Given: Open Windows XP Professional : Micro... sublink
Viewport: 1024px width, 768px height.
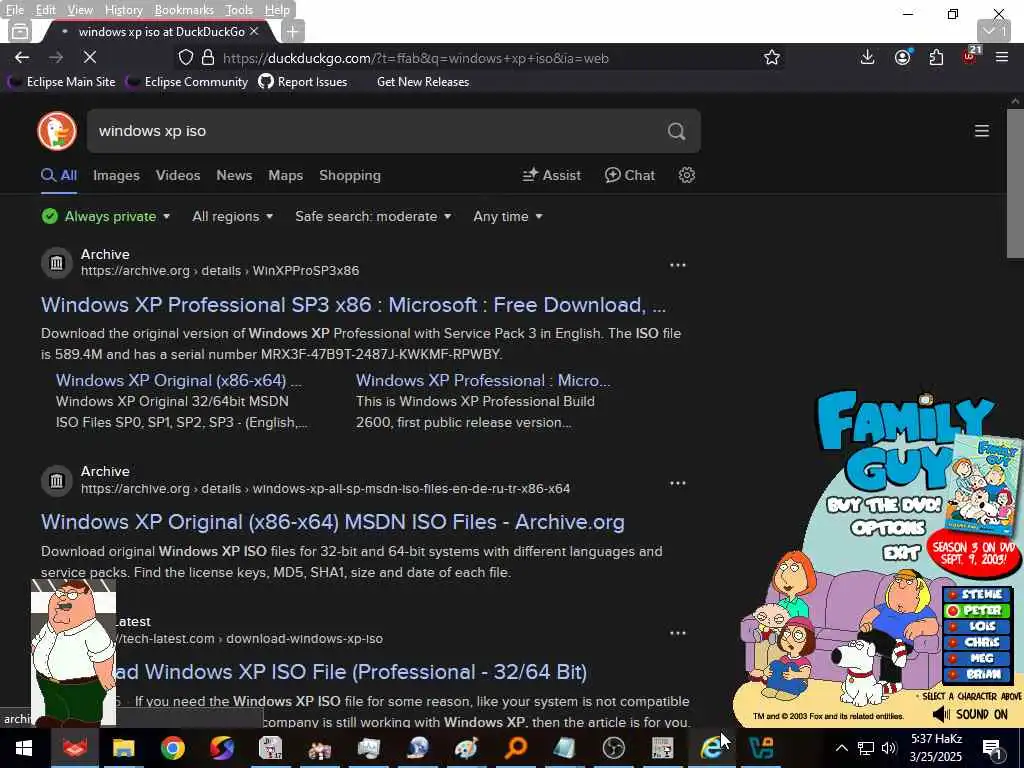Looking at the screenshot, I should coord(483,380).
